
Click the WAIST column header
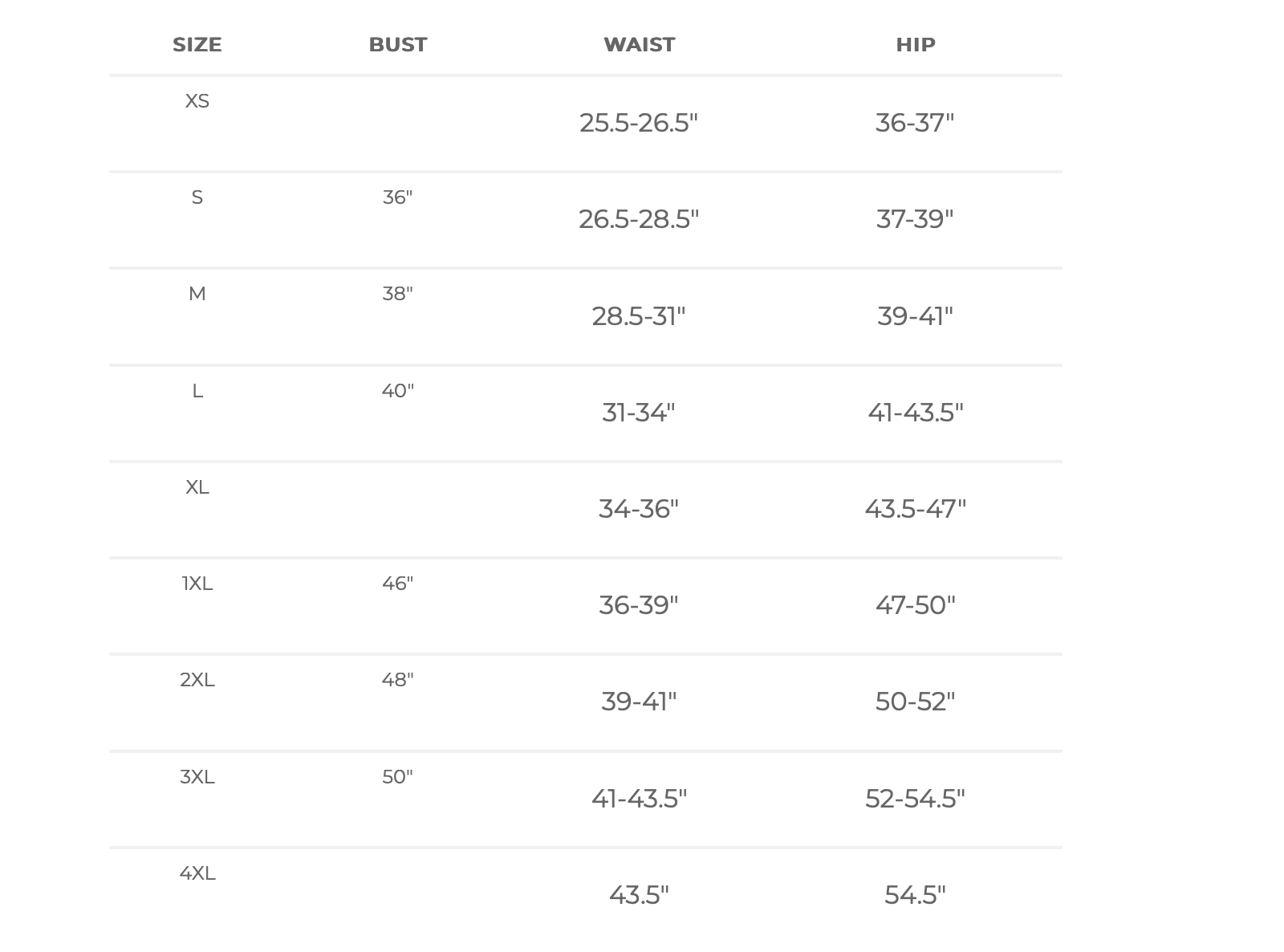(x=639, y=45)
